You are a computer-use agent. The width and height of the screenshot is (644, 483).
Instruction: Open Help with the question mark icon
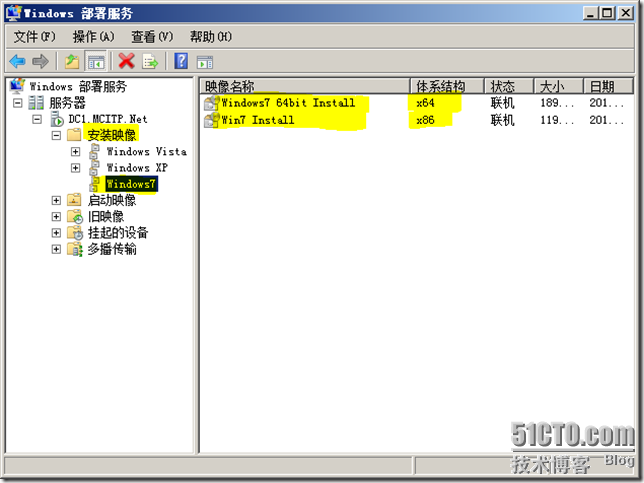point(181,61)
